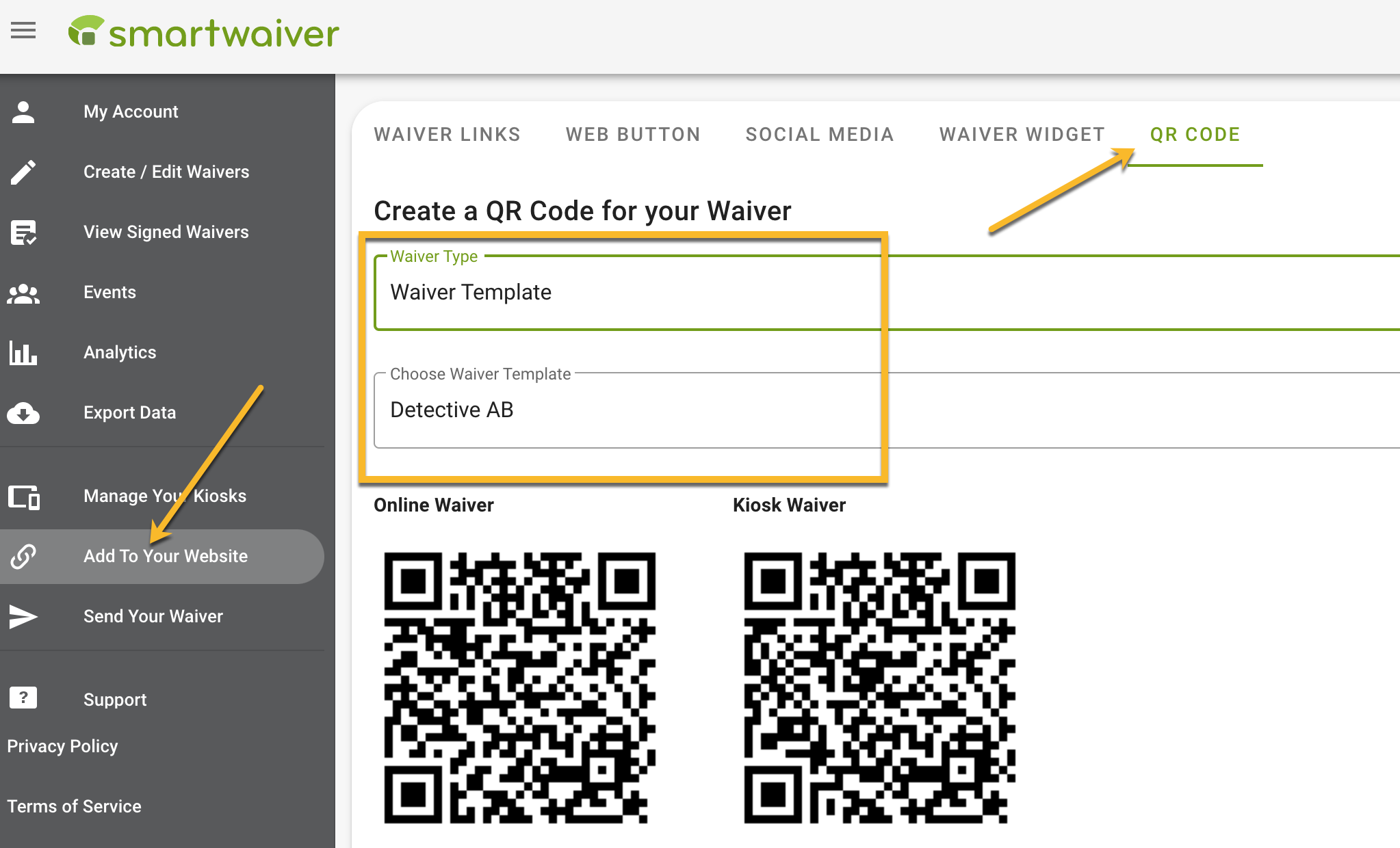Viewport: 1400px width, 848px height.
Task: Open the Waiver Type dropdown
Action: (x=887, y=293)
